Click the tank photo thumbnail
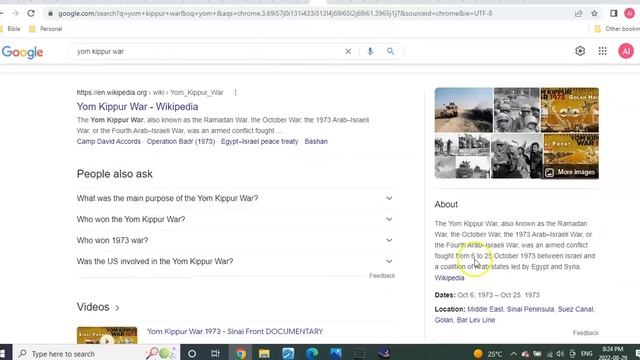The width and height of the screenshot is (640, 360). pos(464,110)
